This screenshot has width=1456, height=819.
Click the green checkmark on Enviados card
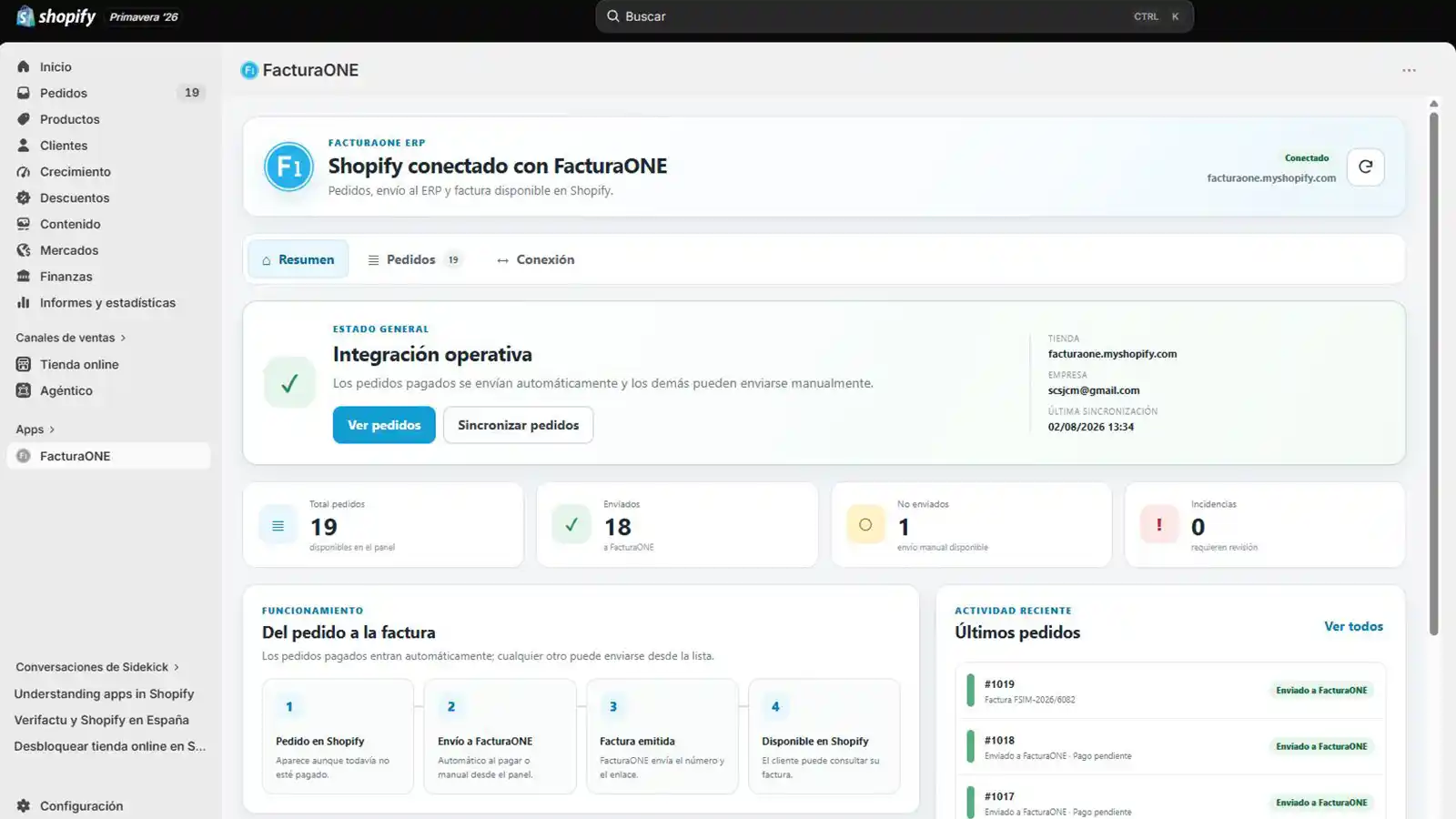(571, 525)
